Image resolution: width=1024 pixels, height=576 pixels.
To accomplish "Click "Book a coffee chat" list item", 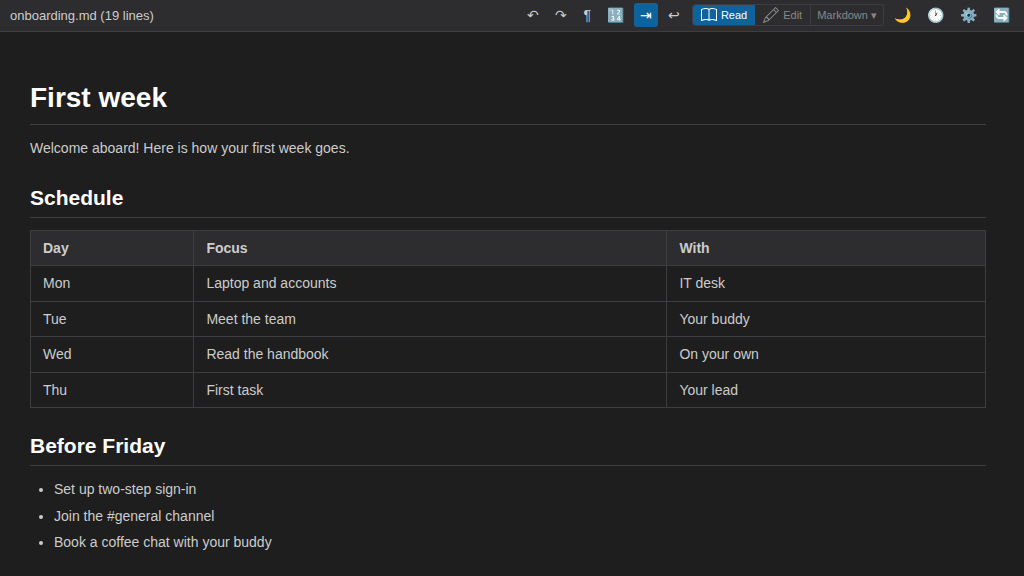I will click(163, 542).
